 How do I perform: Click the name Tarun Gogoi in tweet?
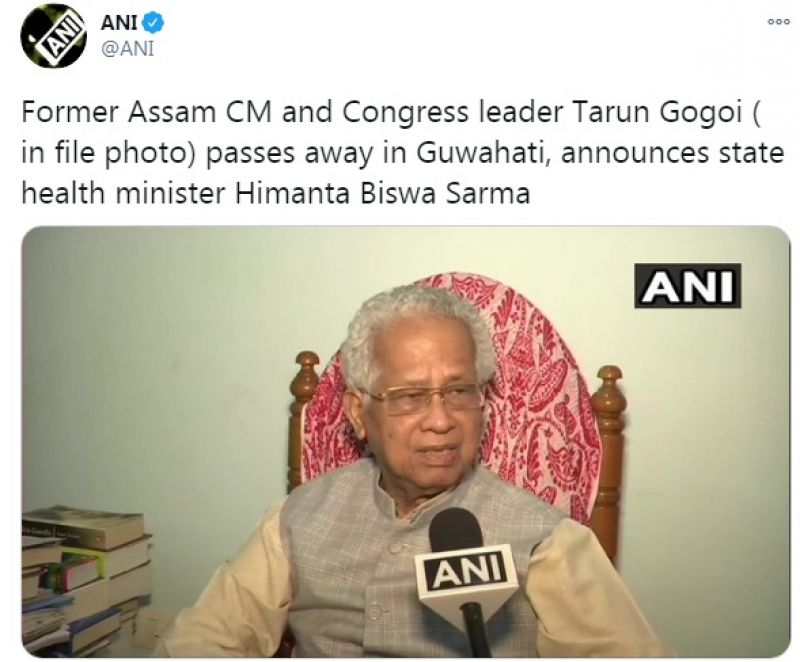pos(657,112)
